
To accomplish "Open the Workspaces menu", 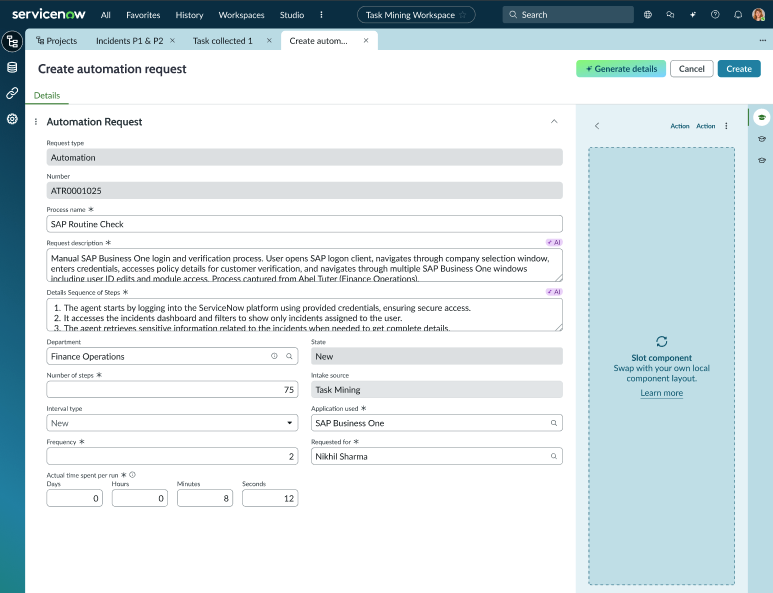I will pos(242,15).
